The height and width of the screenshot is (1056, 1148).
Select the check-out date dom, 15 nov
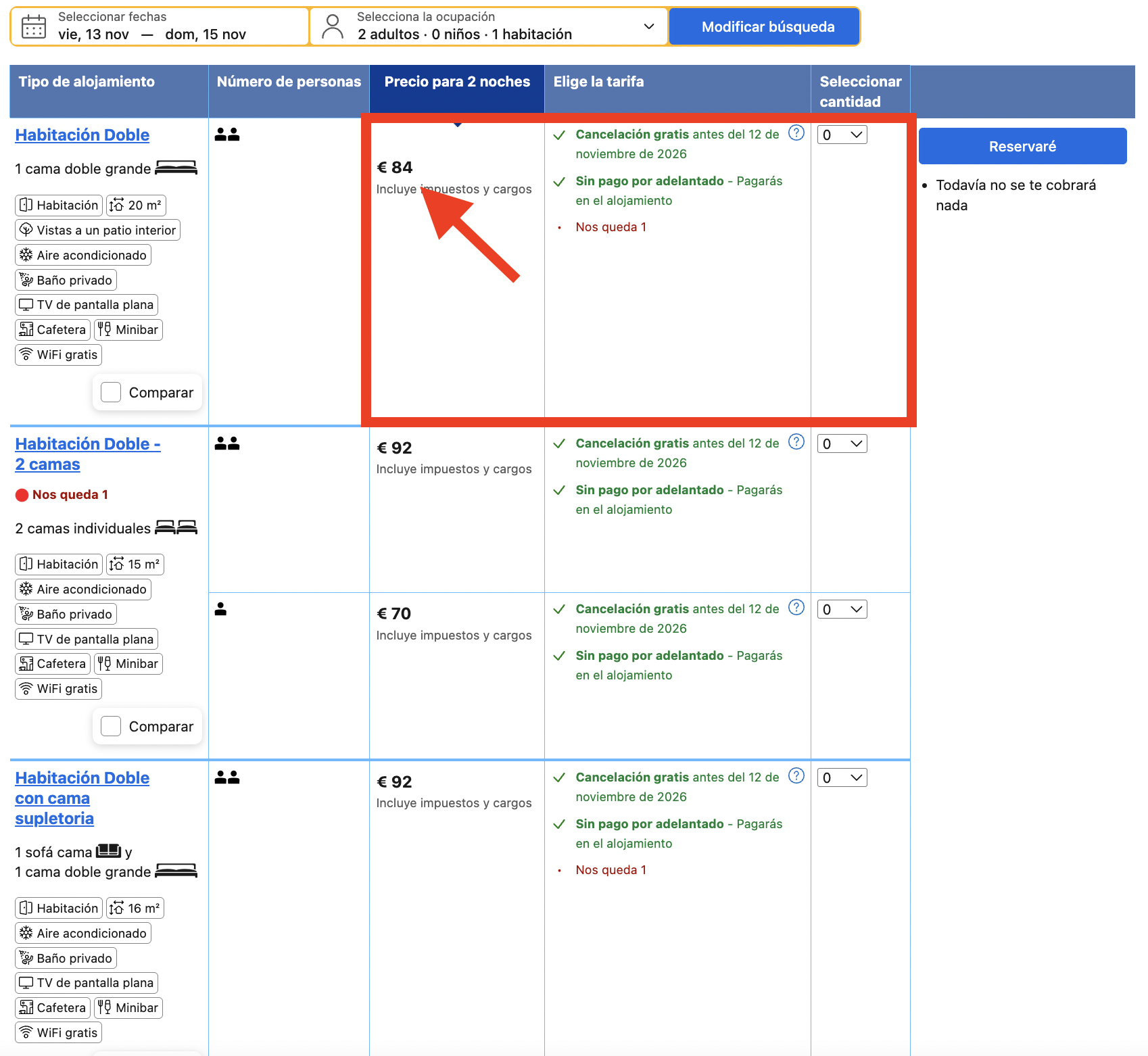coord(206,34)
